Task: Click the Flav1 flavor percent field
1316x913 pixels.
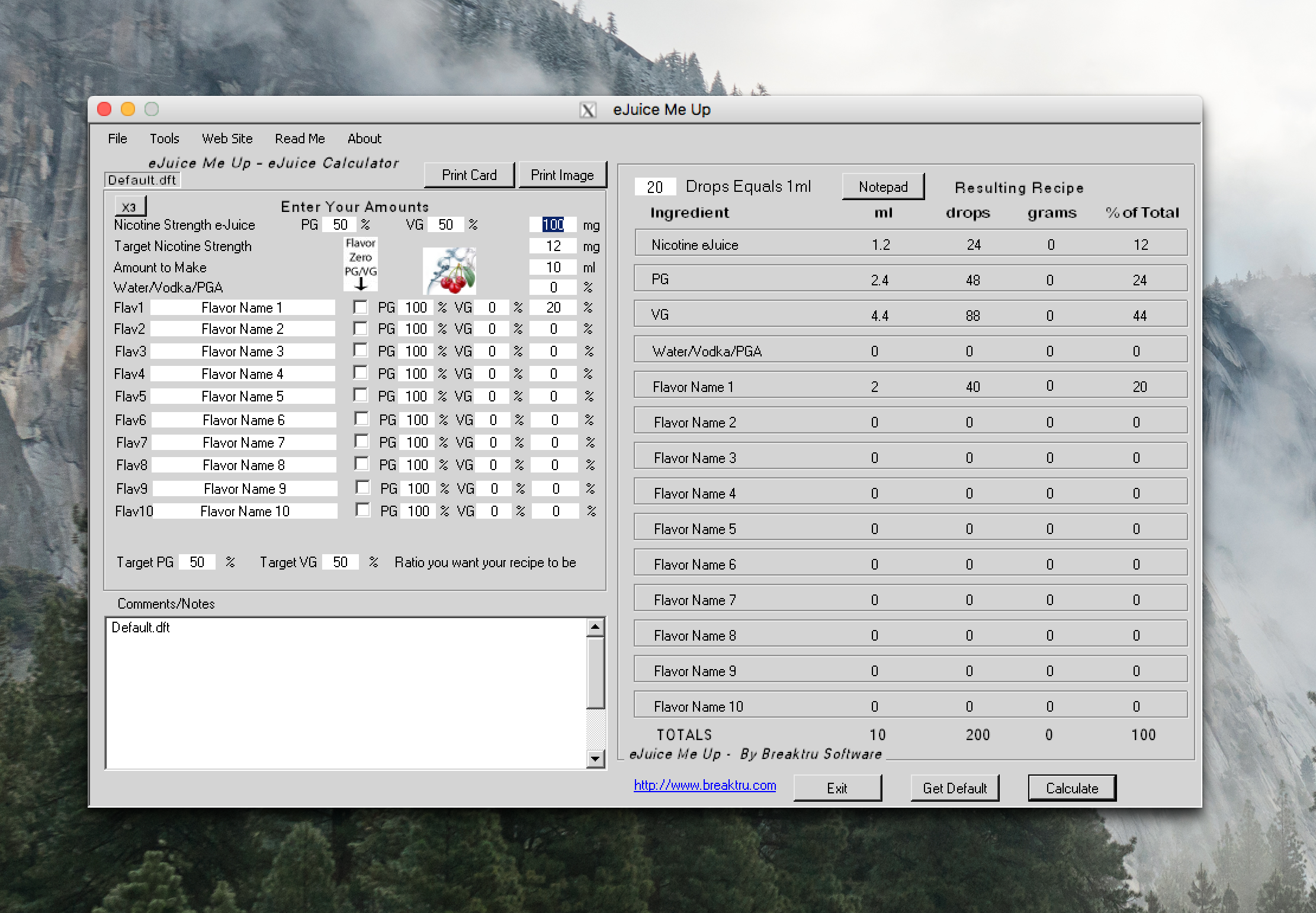Action: pos(553,307)
